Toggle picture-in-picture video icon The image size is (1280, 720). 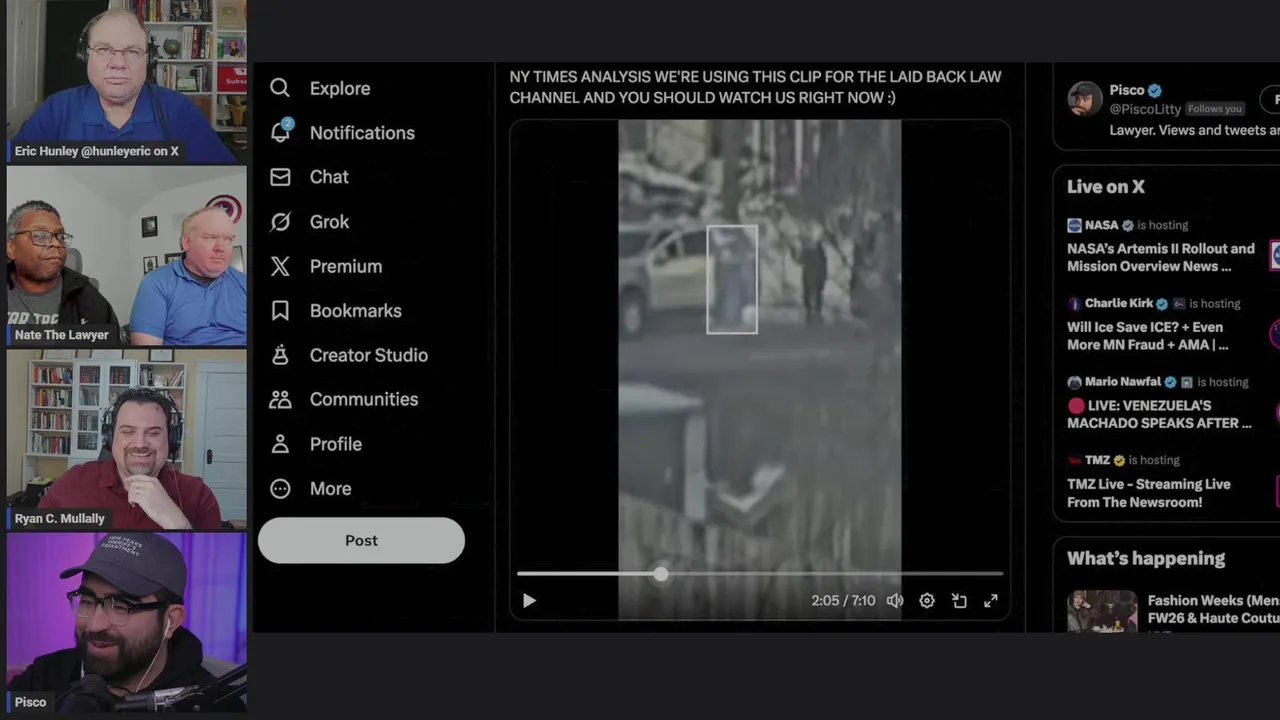coord(959,601)
